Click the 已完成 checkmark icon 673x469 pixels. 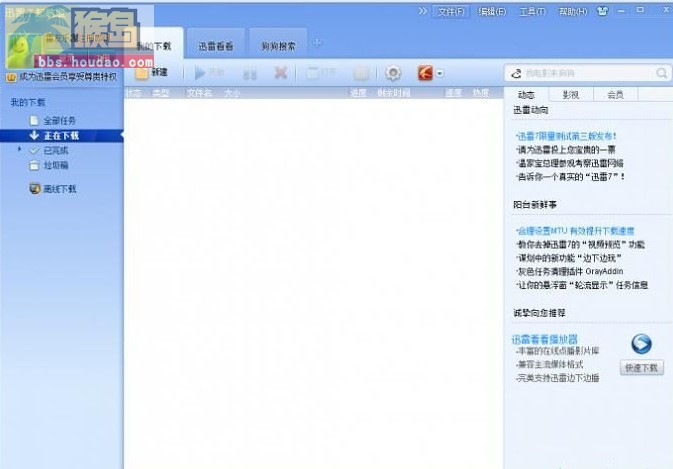(34, 151)
